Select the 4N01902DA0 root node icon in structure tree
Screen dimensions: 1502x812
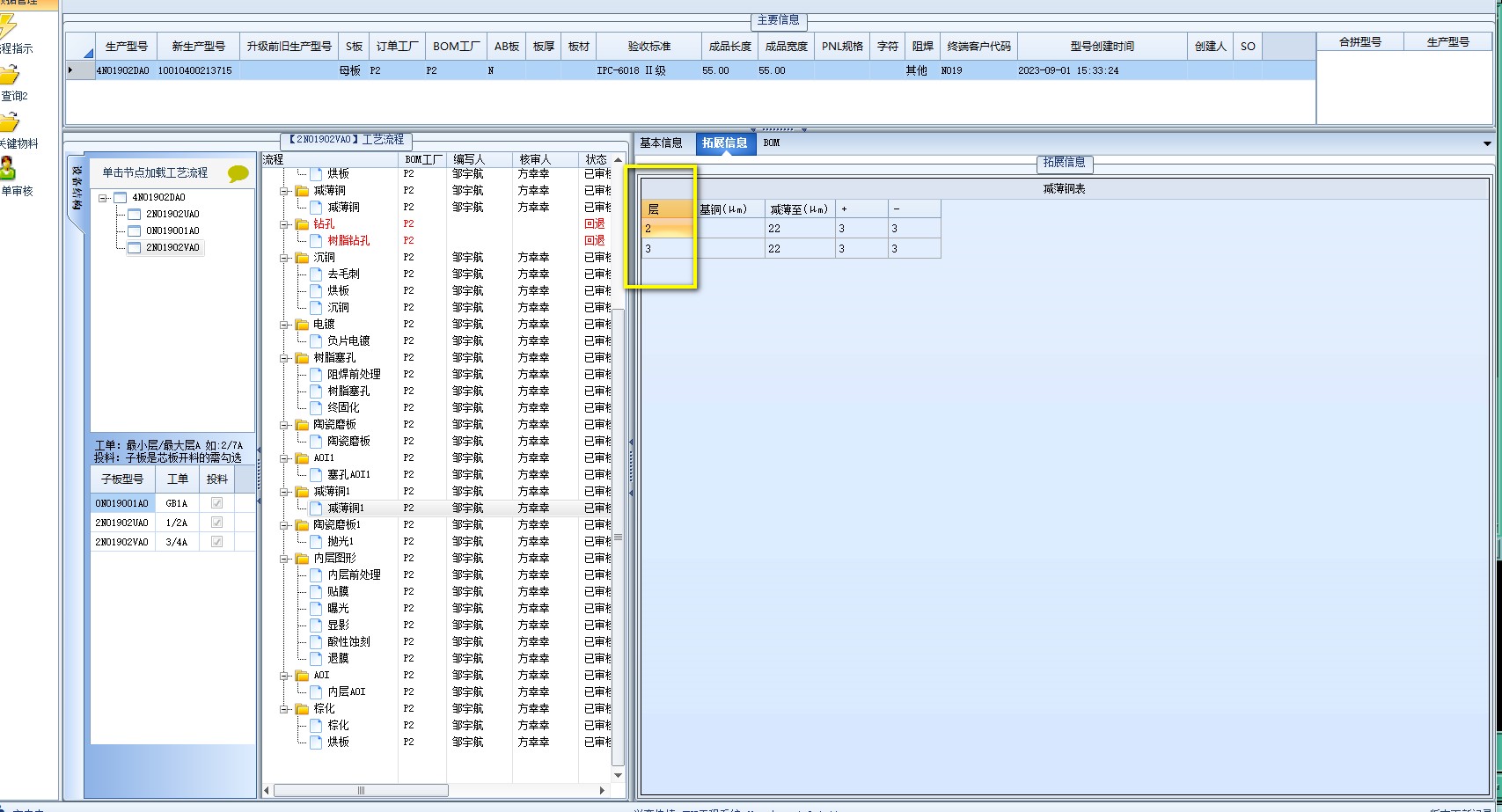coord(121,198)
